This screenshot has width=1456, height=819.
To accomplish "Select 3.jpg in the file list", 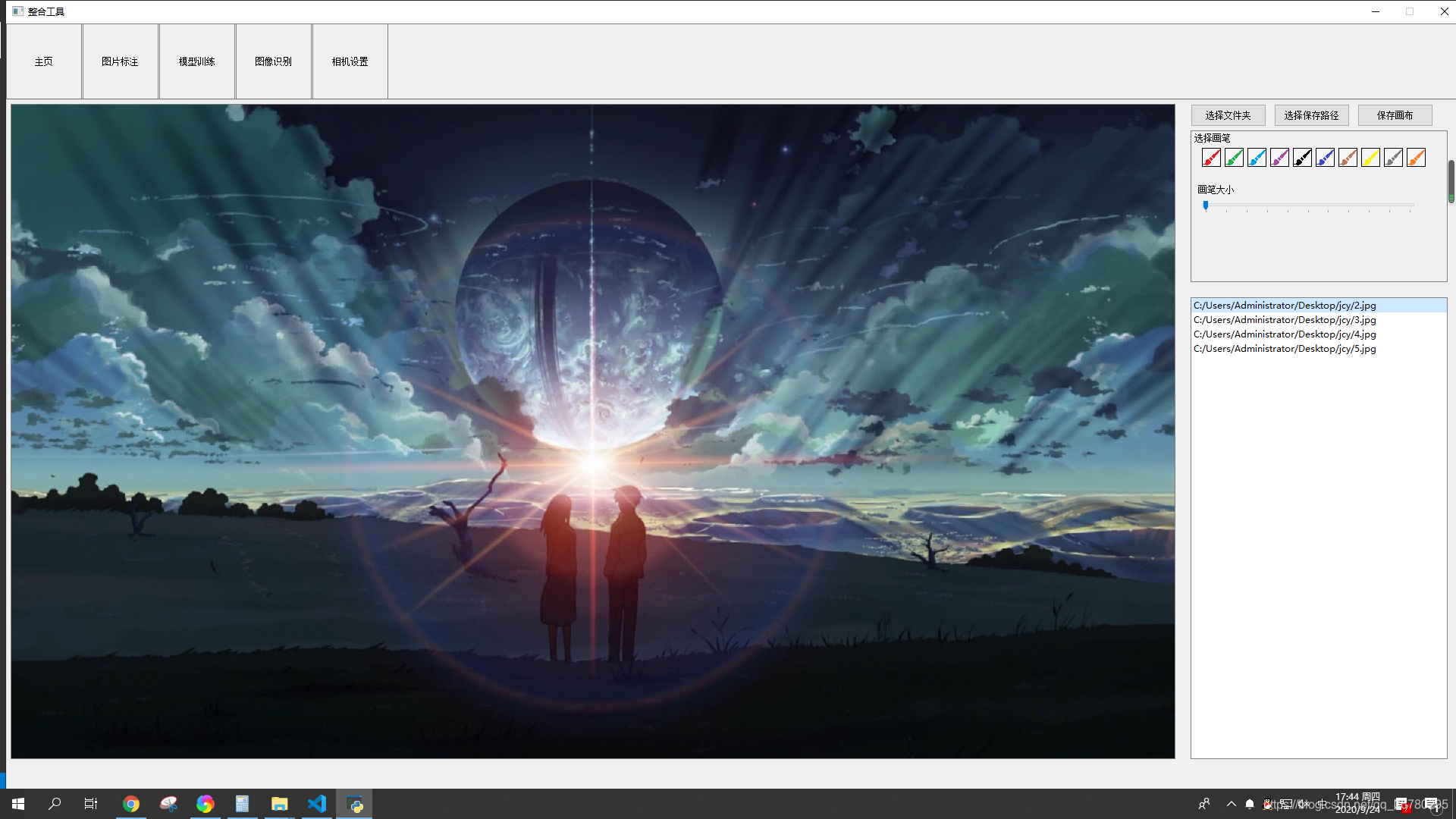I will pyautogui.click(x=1319, y=320).
